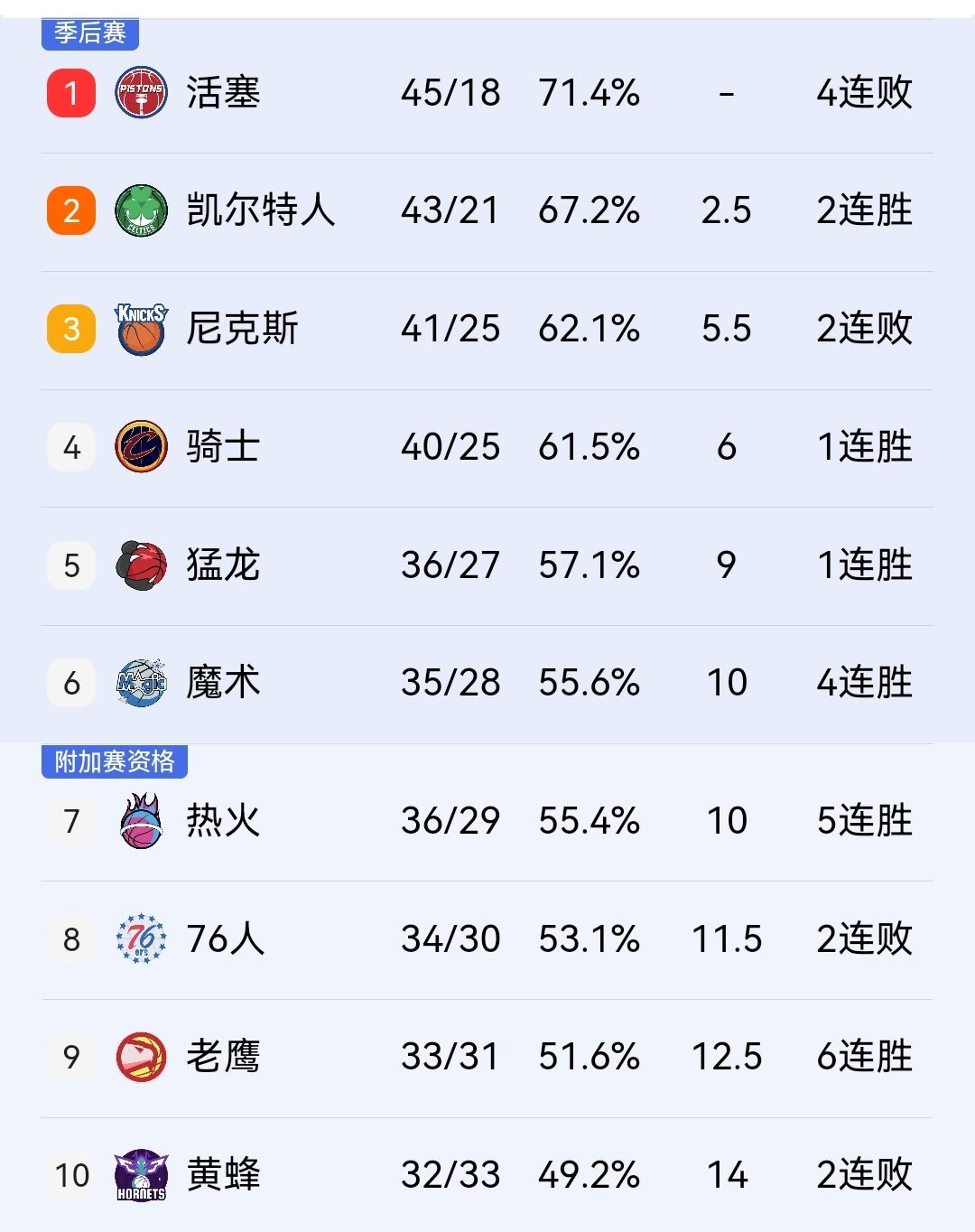The width and height of the screenshot is (975, 1232).
Task: Click the Raptors team logo
Action: point(140,565)
